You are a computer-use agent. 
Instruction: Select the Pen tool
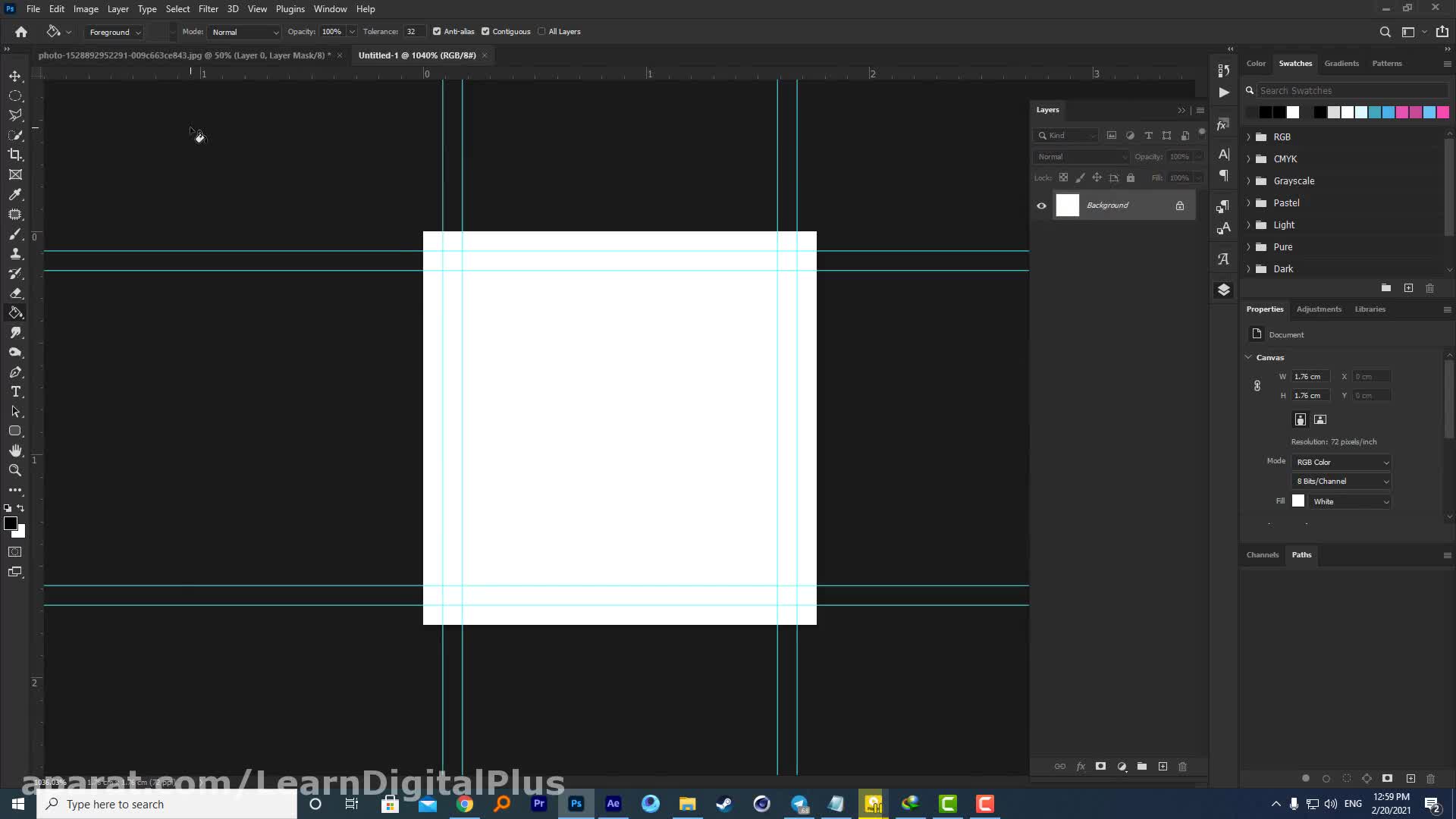point(15,372)
